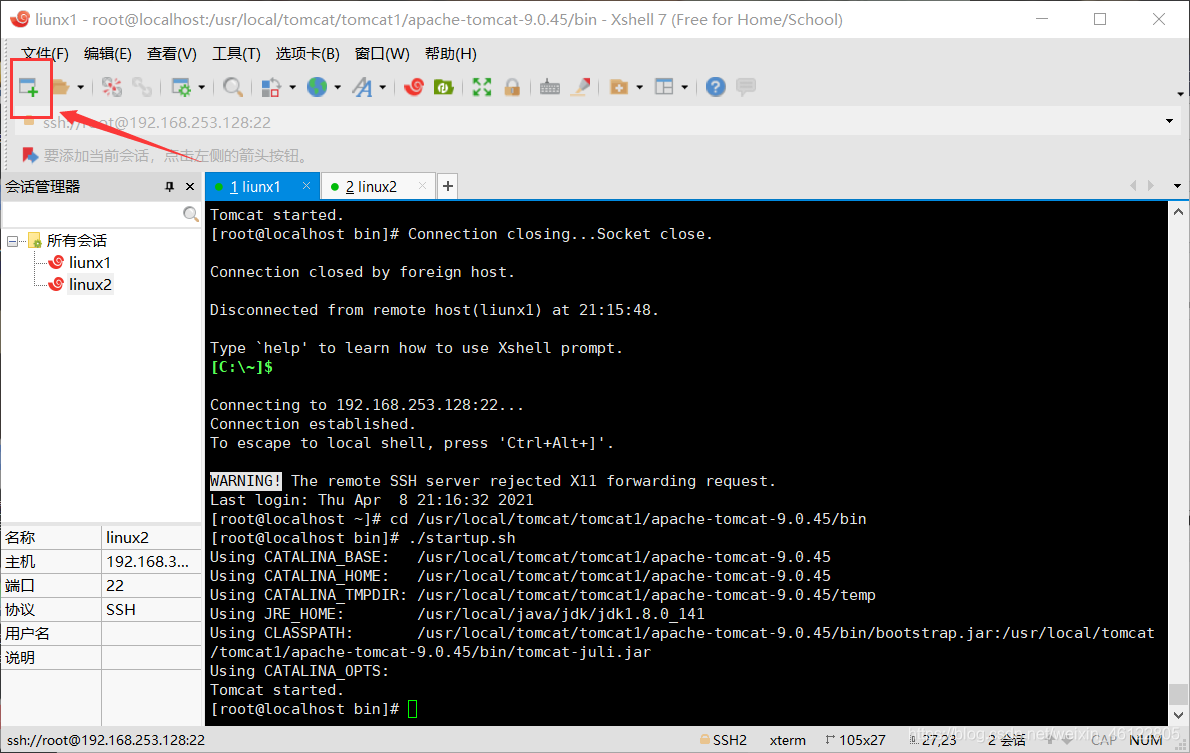Click the highlight pen icon

(581, 87)
